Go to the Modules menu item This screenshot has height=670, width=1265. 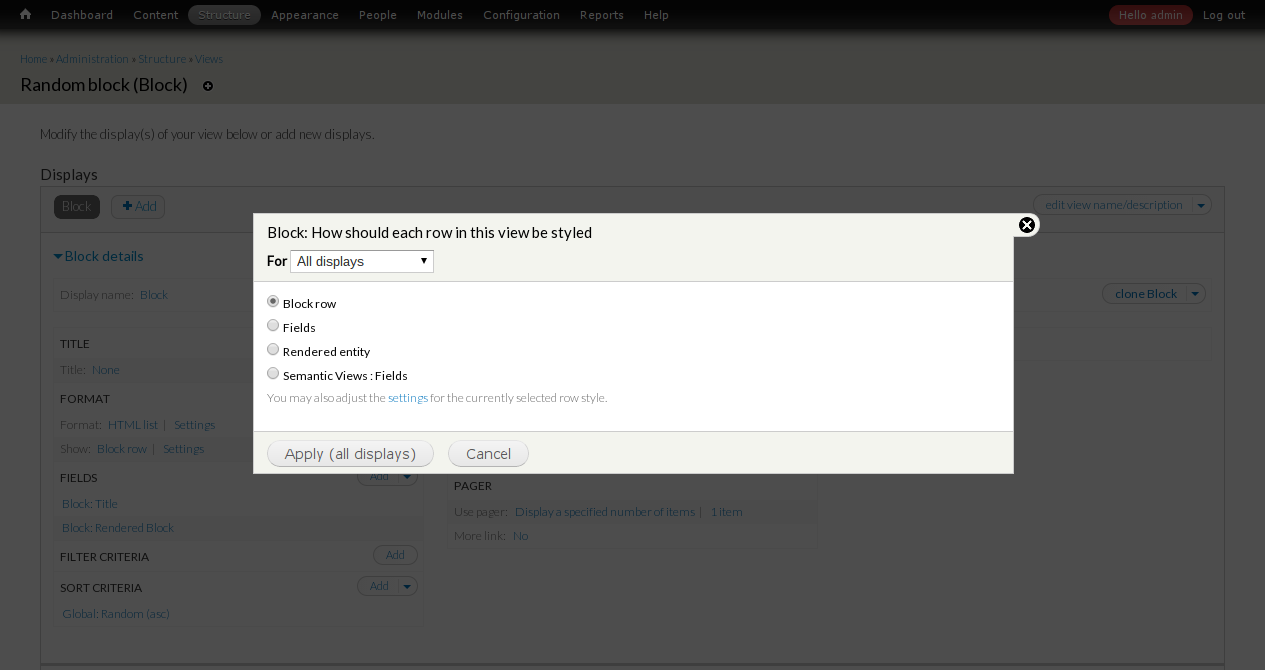click(439, 15)
